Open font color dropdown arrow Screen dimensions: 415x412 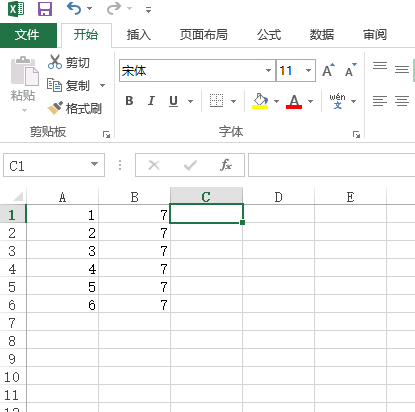[x=310, y=101]
